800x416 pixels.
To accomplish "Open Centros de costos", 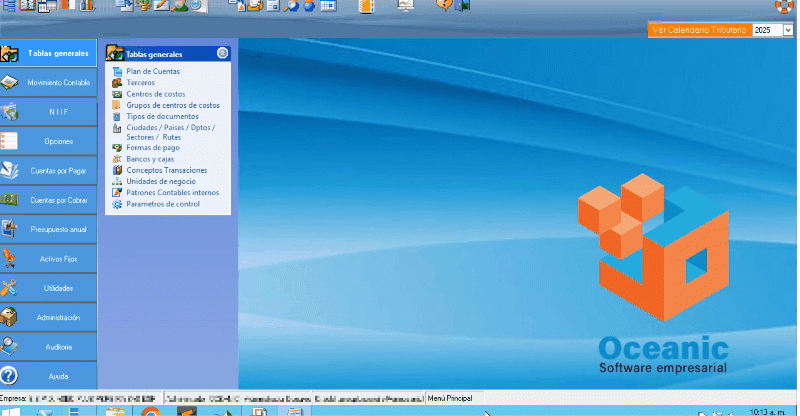I will [x=155, y=94].
